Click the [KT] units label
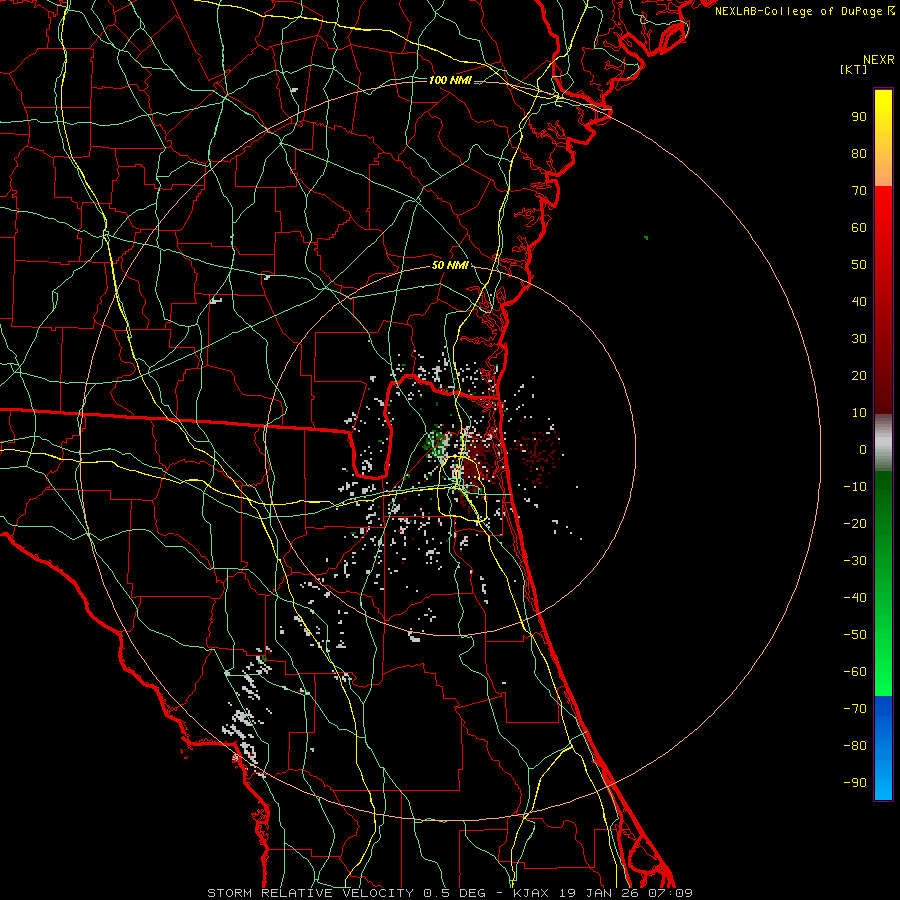This screenshot has width=900, height=900. pyautogui.click(x=854, y=69)
